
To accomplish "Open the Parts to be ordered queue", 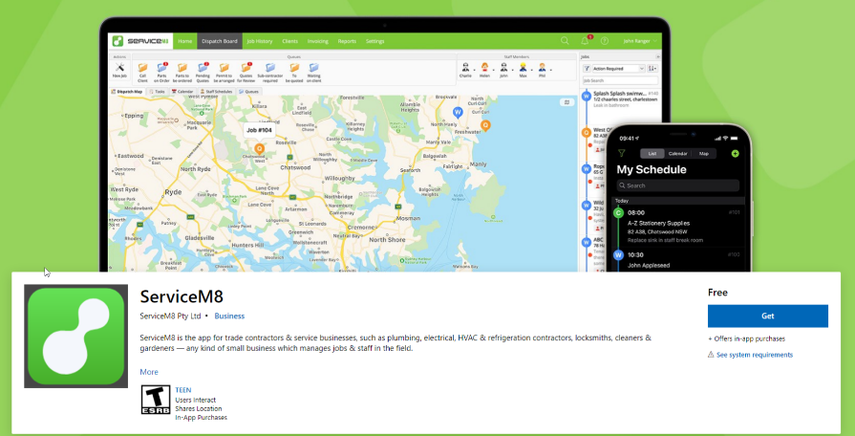I will pyautogui.click(x=182, y=72).
